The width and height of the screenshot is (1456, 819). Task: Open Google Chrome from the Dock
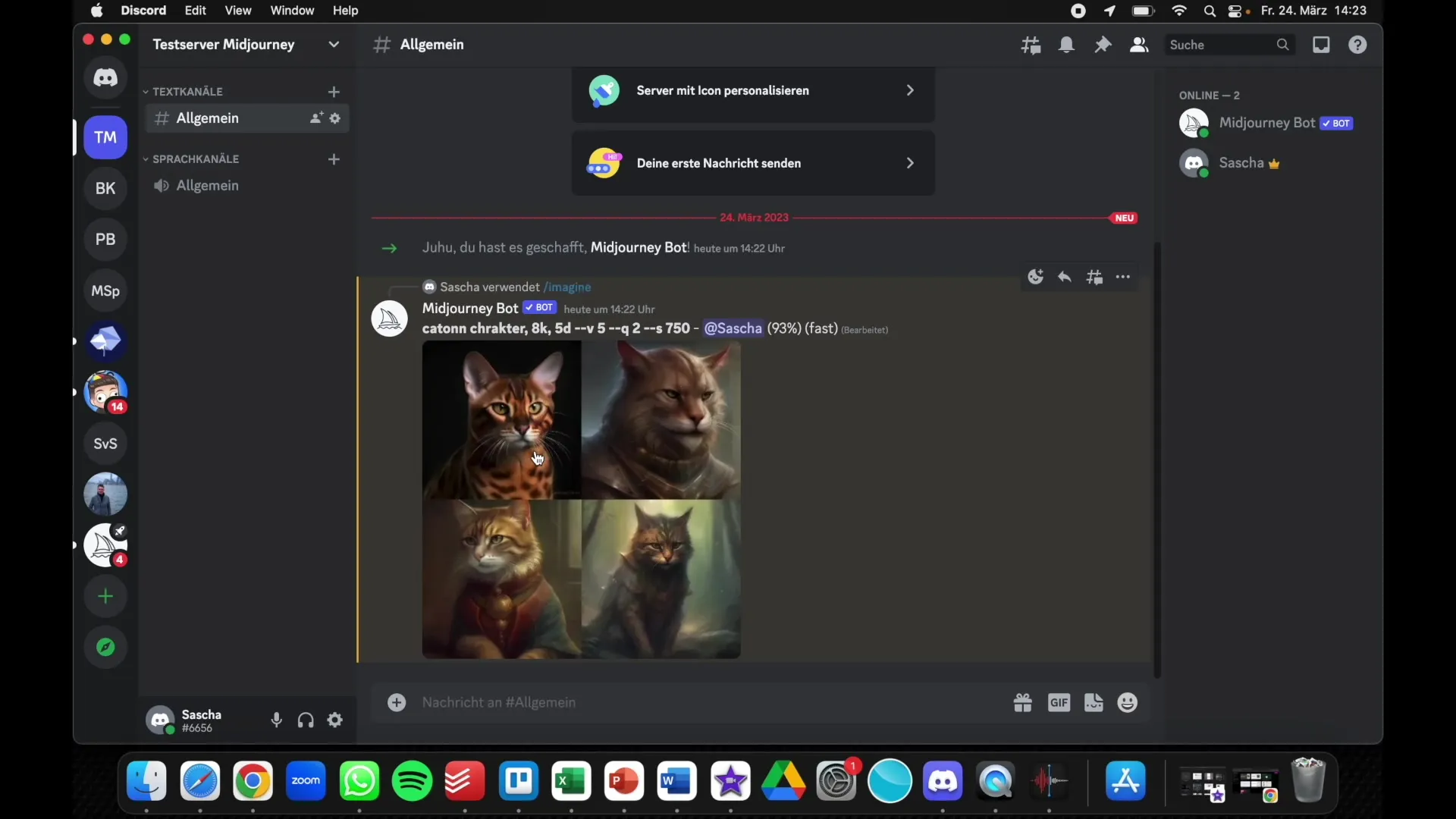tap(253, 781)
